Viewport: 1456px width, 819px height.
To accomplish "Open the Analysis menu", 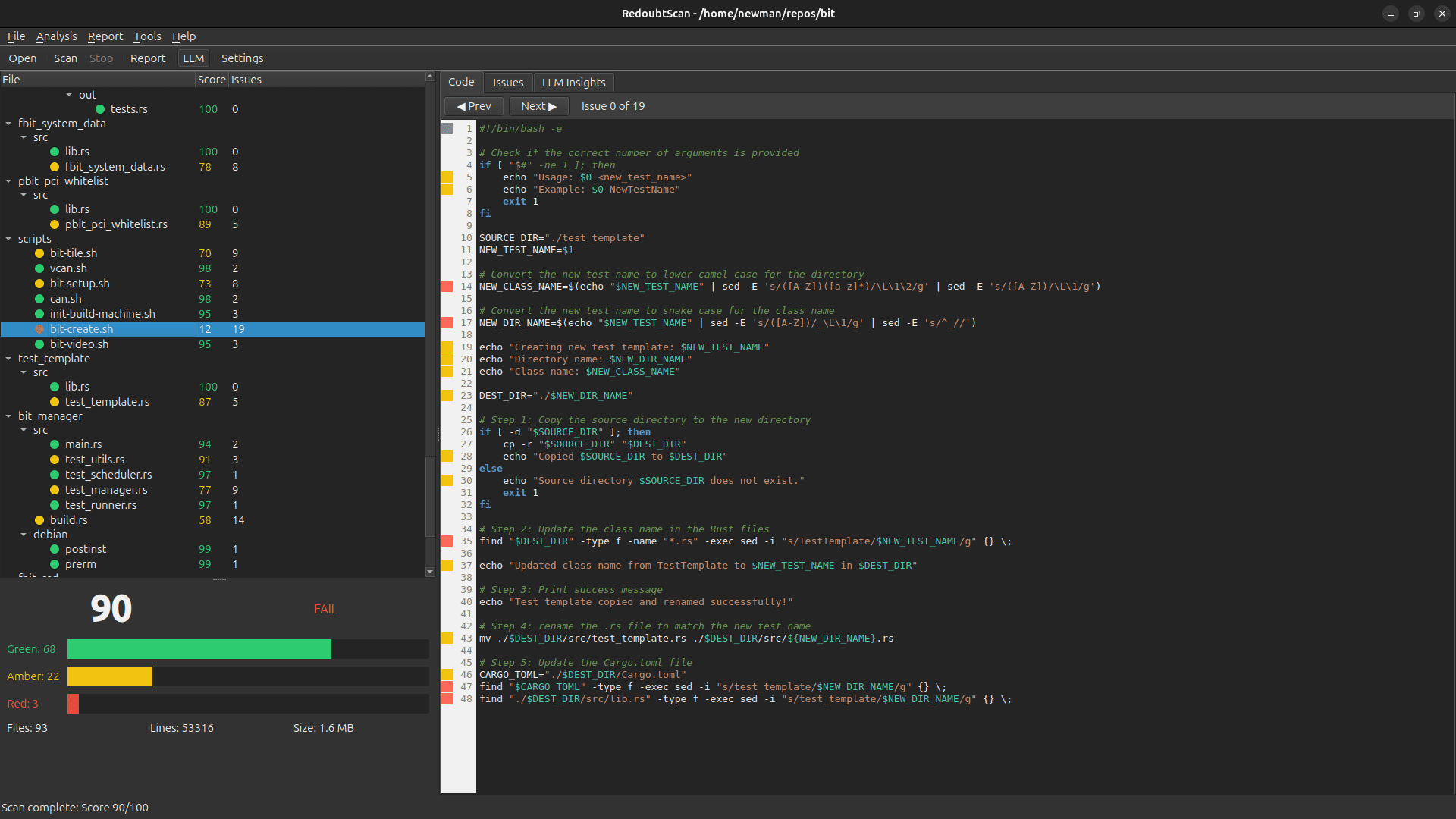I will click(x=56, y=36).
